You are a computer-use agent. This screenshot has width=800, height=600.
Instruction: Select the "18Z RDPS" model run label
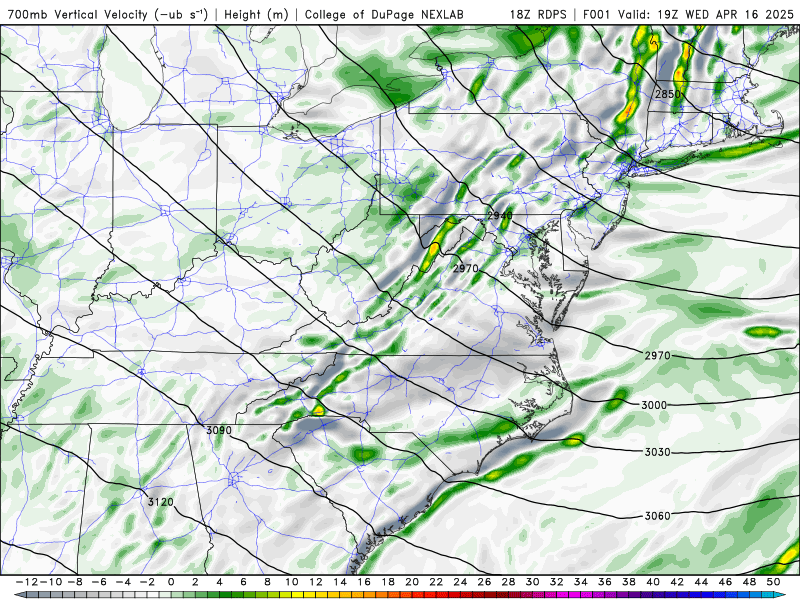(x=538, y=14)
